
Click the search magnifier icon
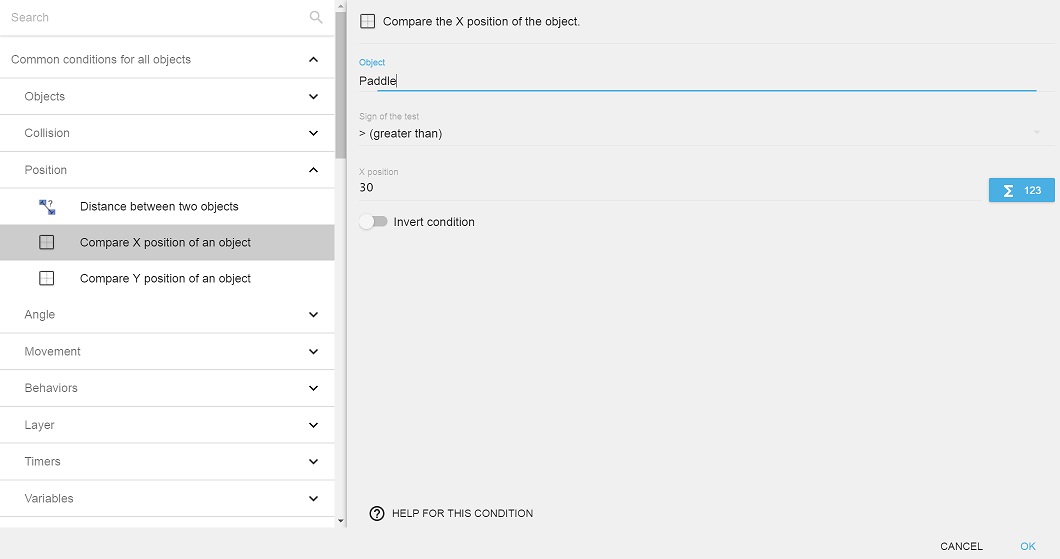[x=316, y=17]
